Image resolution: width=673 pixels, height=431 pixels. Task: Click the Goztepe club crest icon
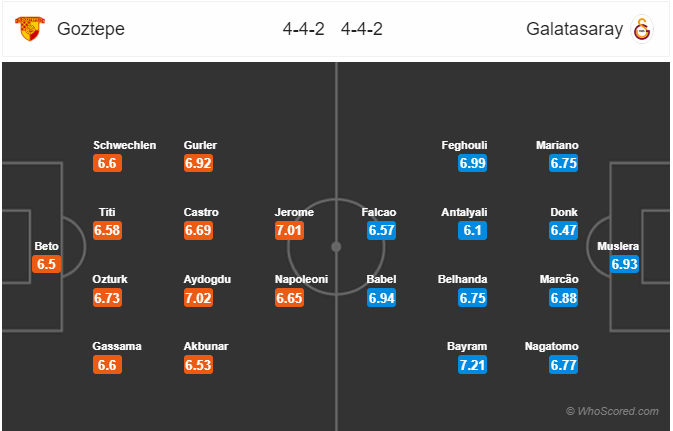tap(30, 29)
